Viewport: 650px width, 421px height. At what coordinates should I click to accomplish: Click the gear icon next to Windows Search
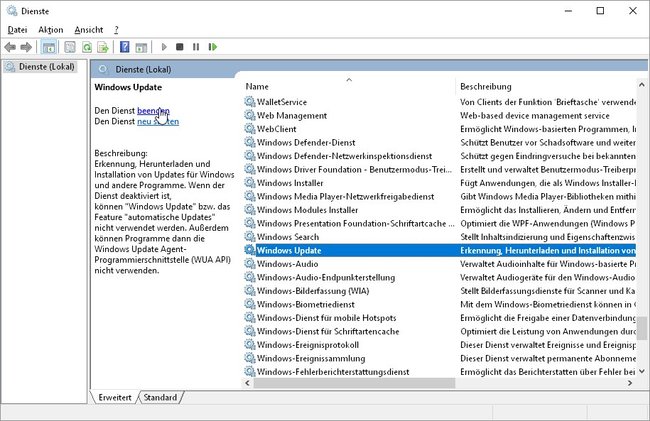[250, 237]
